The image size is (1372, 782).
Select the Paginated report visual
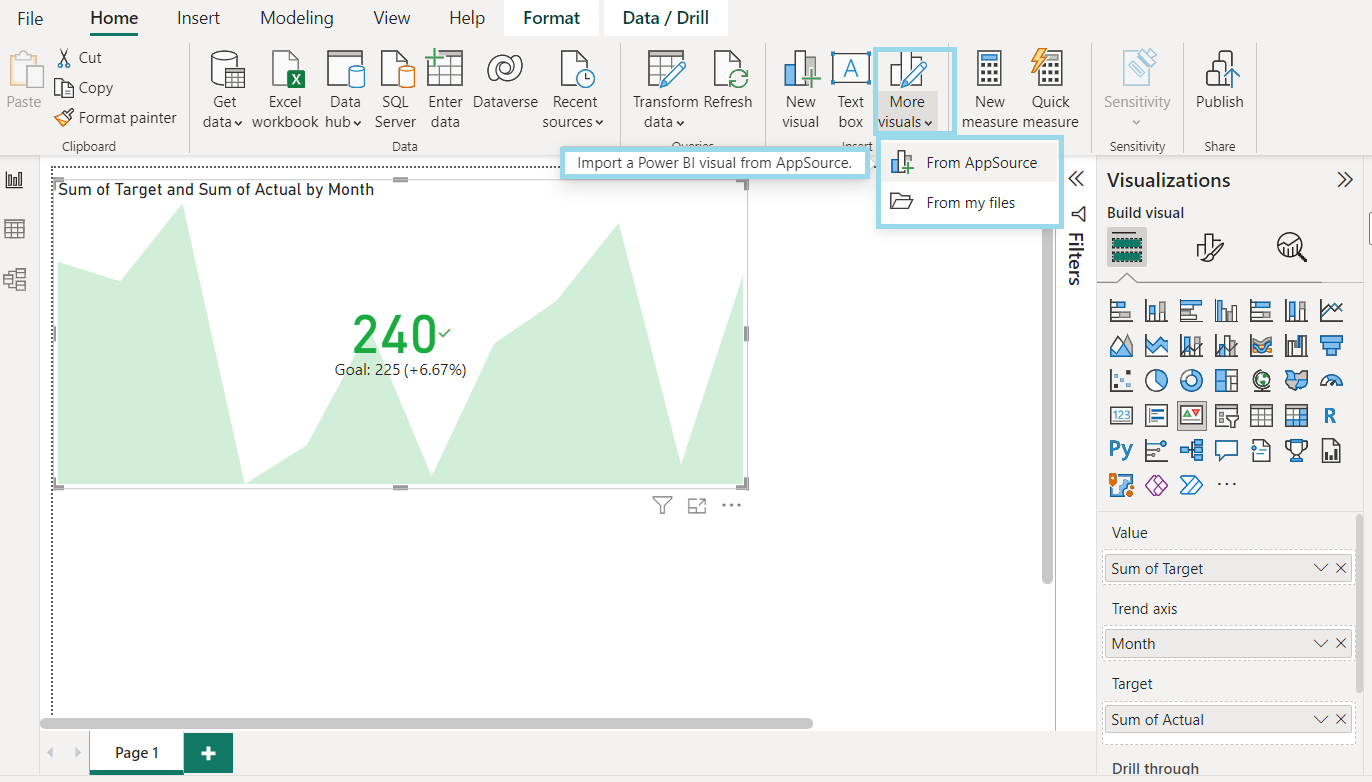[1331, 450]
